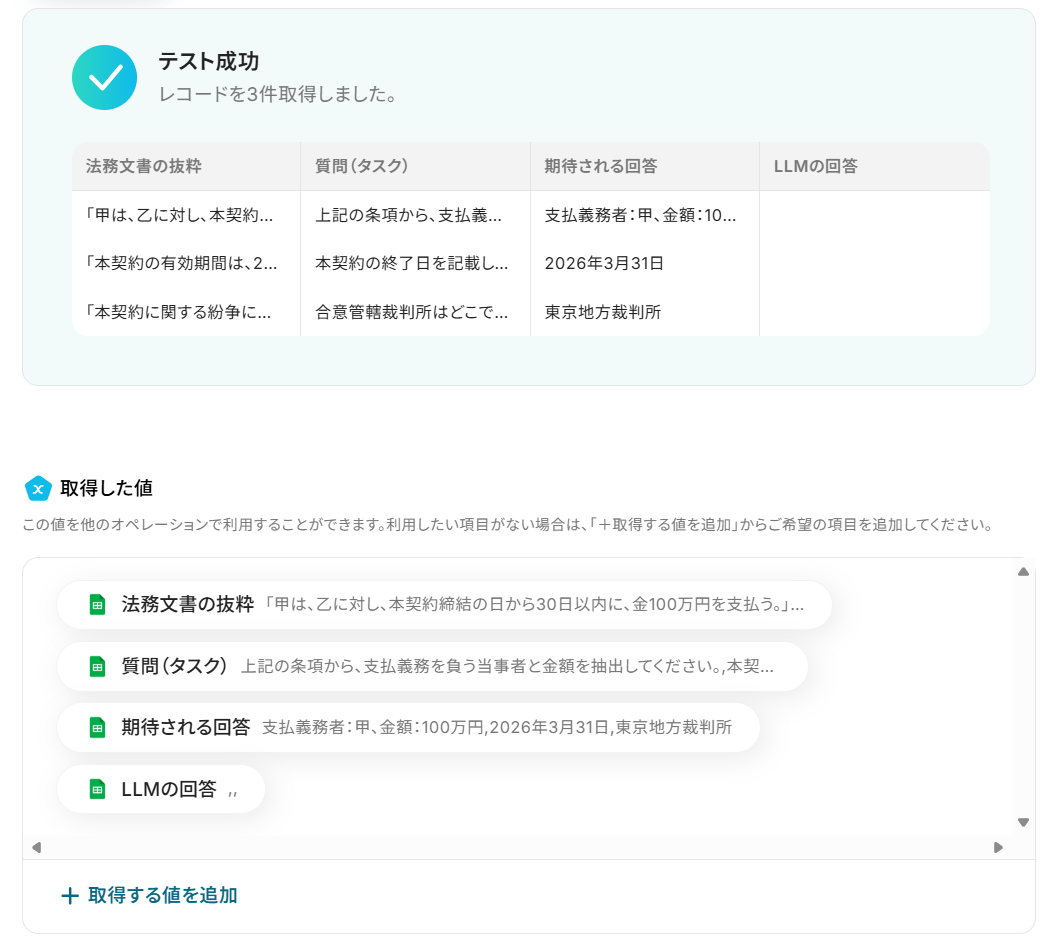Image resolution: width=1064 pixels, height=942 pixels.
Task: Select the 期待される回答 value chip
Action: click(408, 728)
